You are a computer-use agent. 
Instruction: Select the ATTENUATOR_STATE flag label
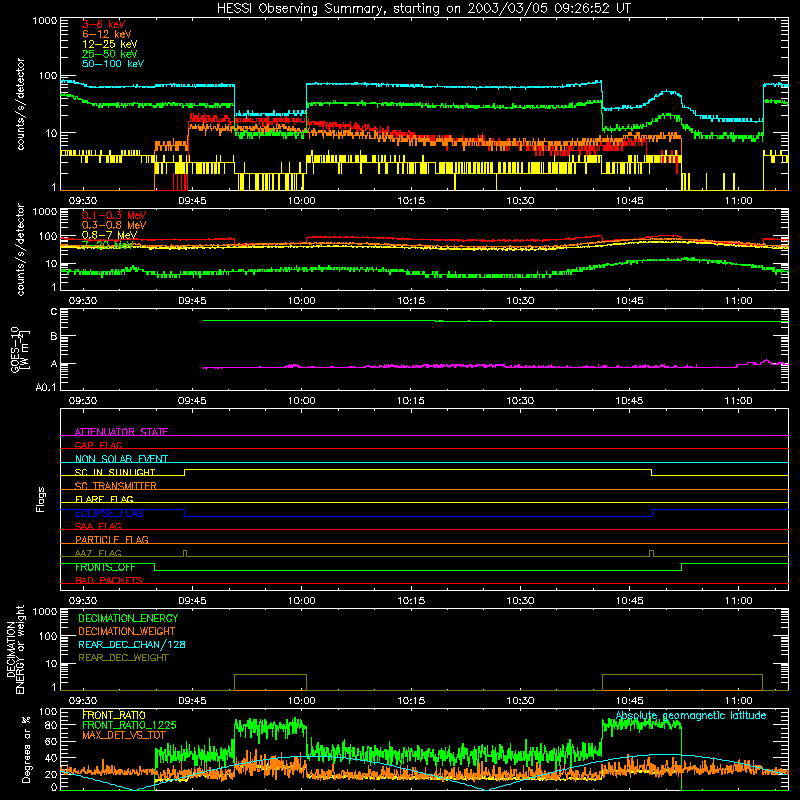[121, 432]
